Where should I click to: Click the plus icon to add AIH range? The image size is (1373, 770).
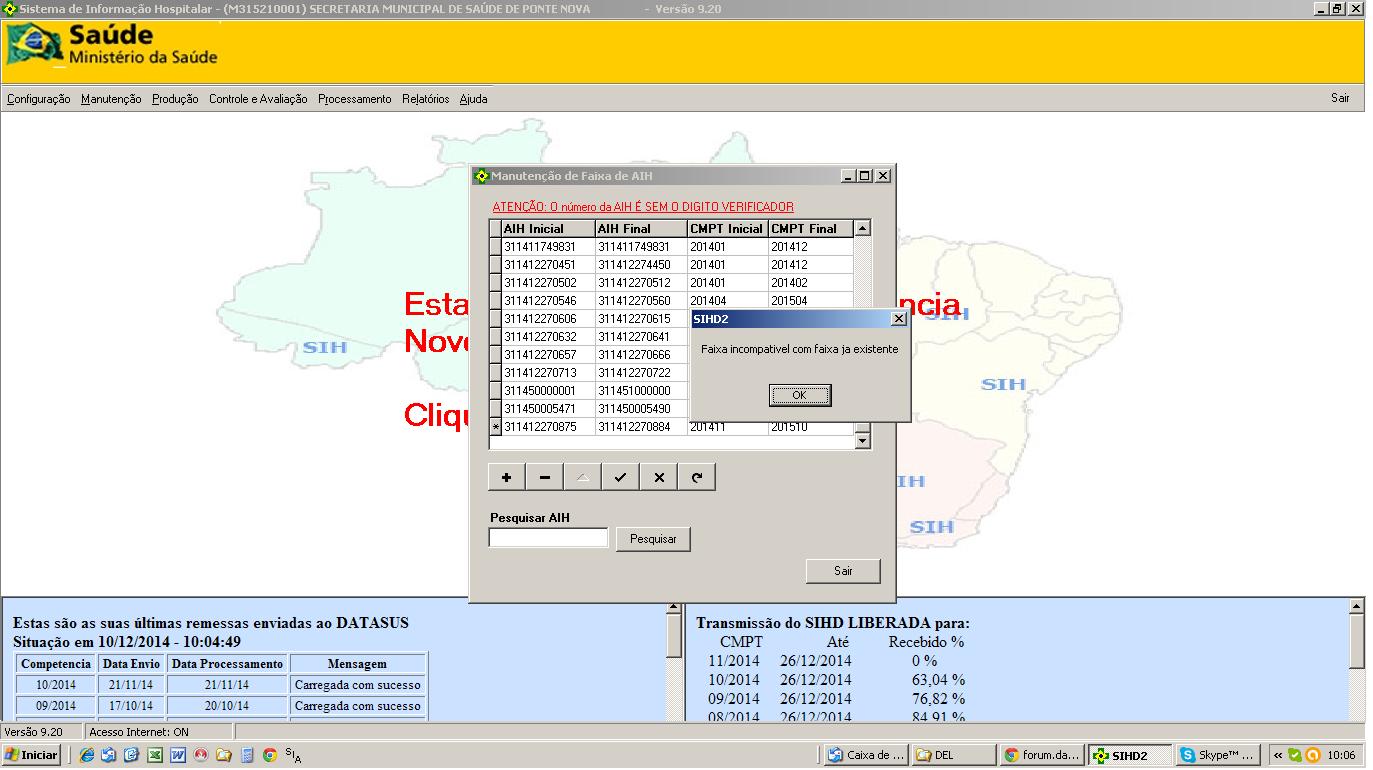coord(506,478)
